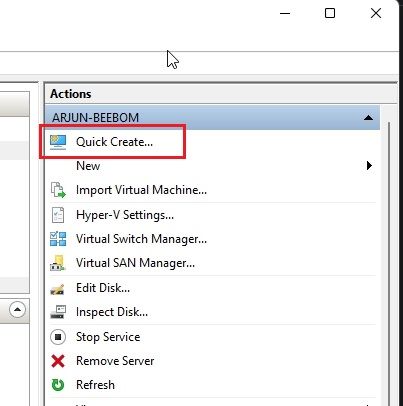Choose Import Virtual Machine action
This screenshot has height=406, width=403.
pyautogui.click(x=141, y=190)
